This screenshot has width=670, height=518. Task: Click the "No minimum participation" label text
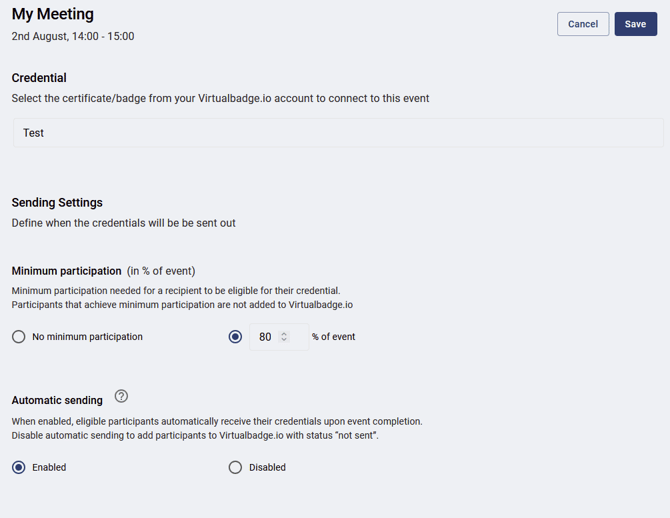point(87,337)
